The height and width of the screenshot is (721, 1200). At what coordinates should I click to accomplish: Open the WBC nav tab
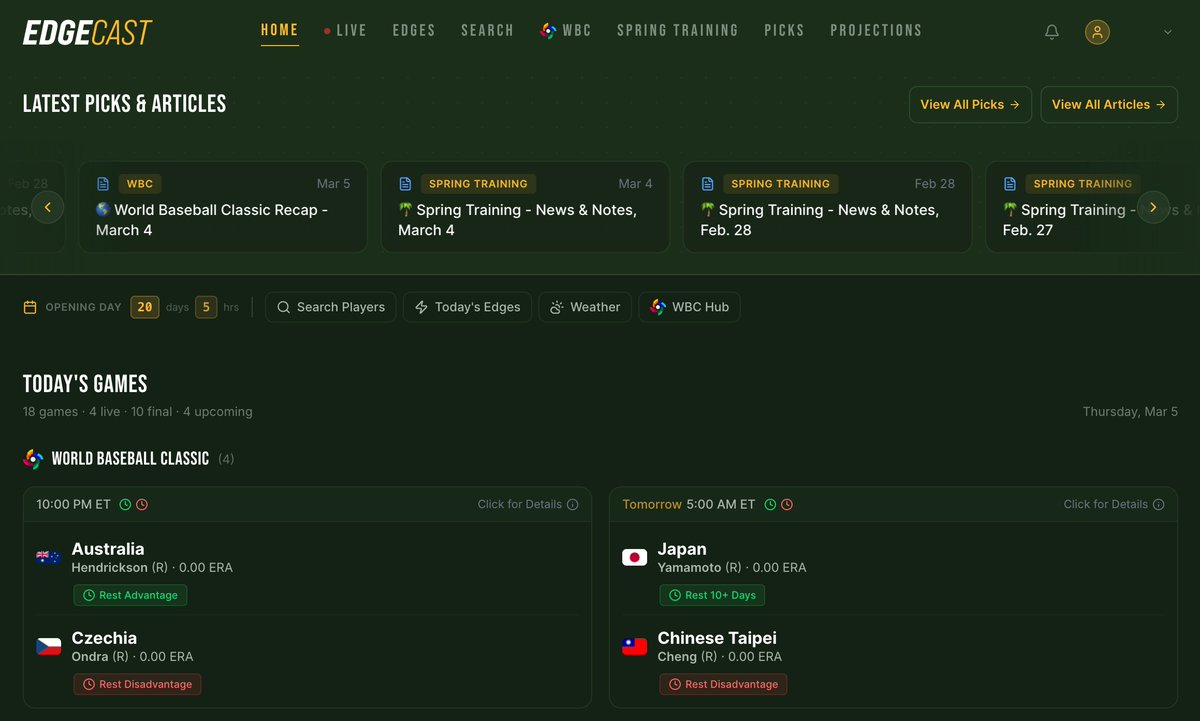click(566, 30)
